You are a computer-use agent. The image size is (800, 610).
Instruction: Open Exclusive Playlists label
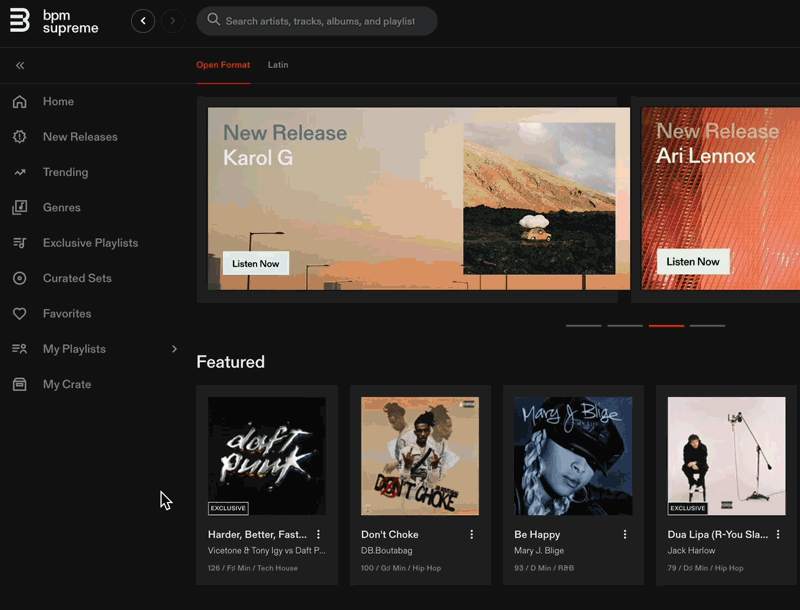(x=90, y=243)
